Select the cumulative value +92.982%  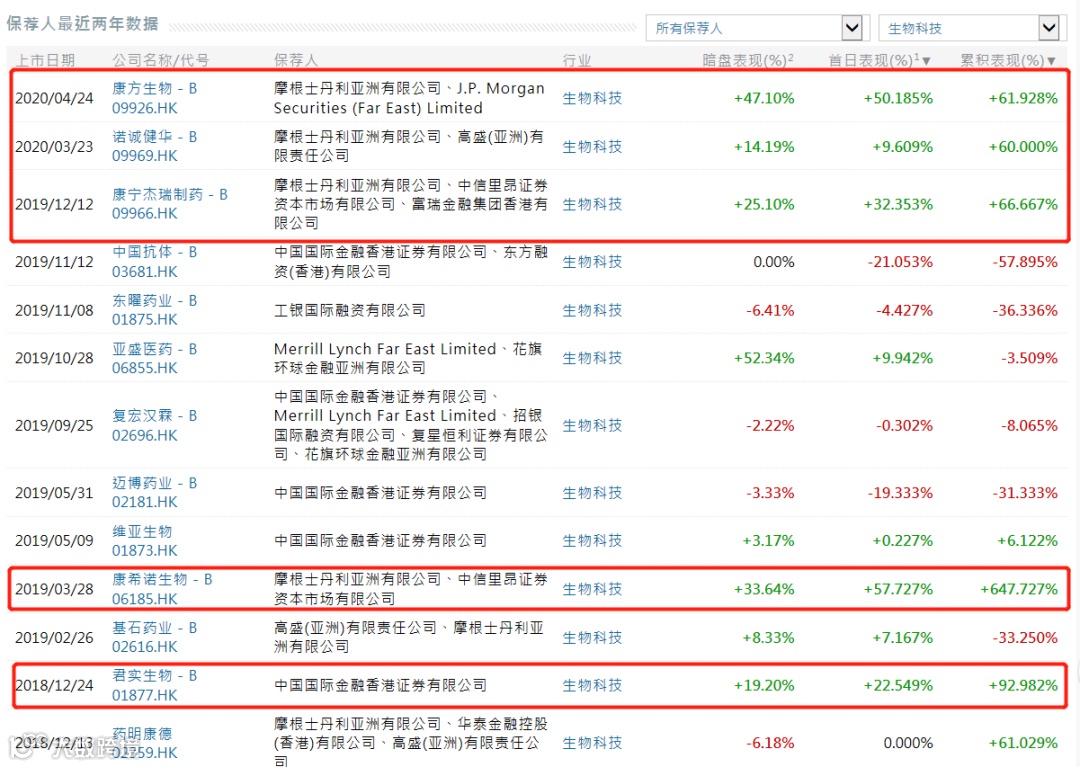point(1023,685)
